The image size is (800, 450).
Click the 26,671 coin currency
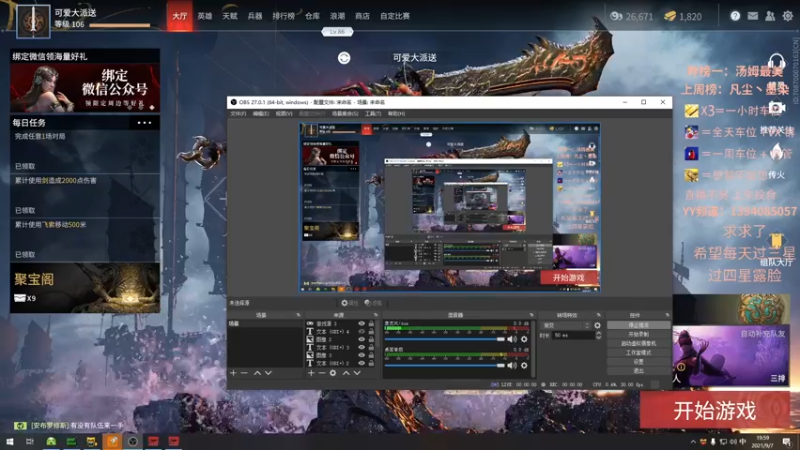[x=632, y=16]
